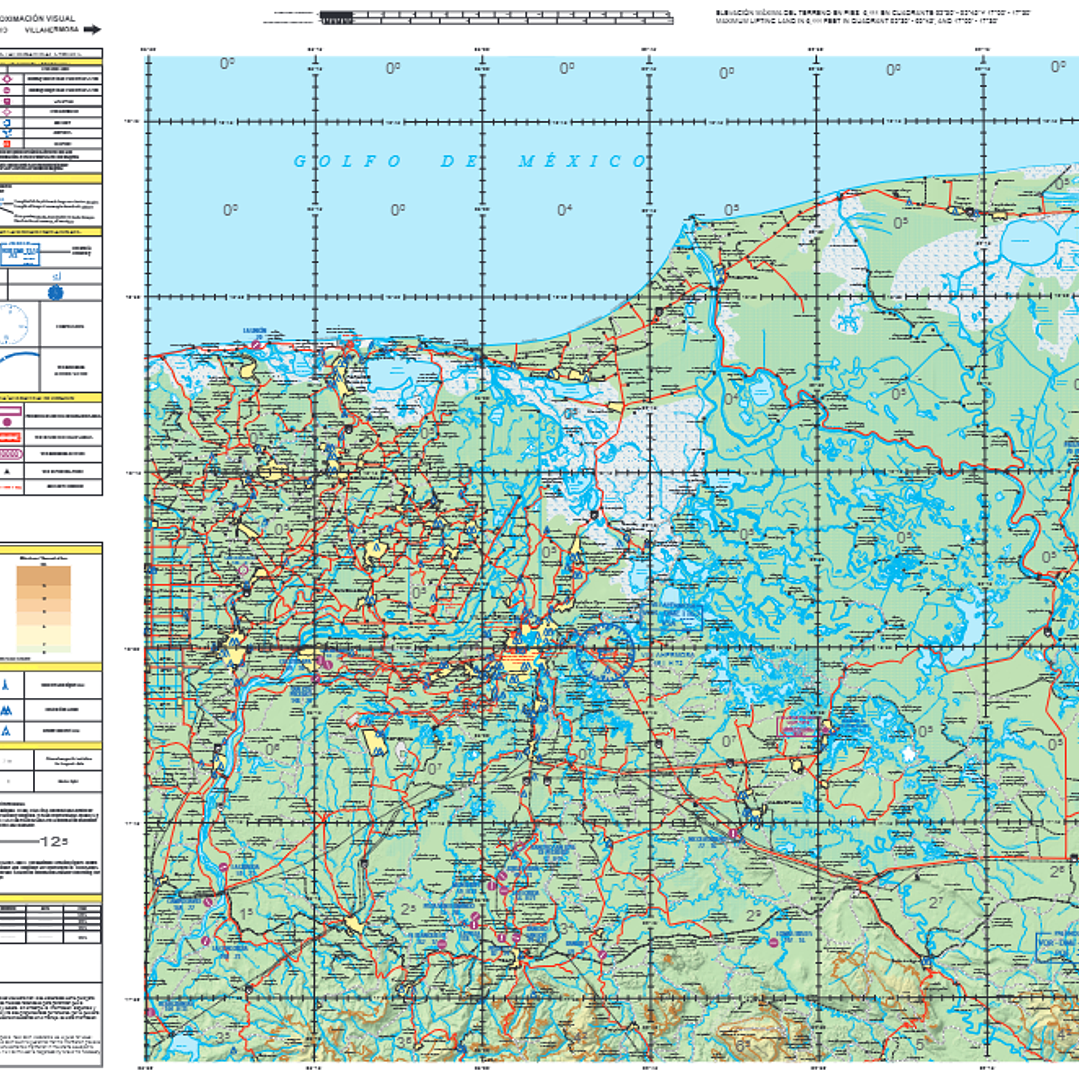1079x1079 pixels.
Task: Click the solid blue gear-shaped symbol in the legend
Action: (56, 291)
